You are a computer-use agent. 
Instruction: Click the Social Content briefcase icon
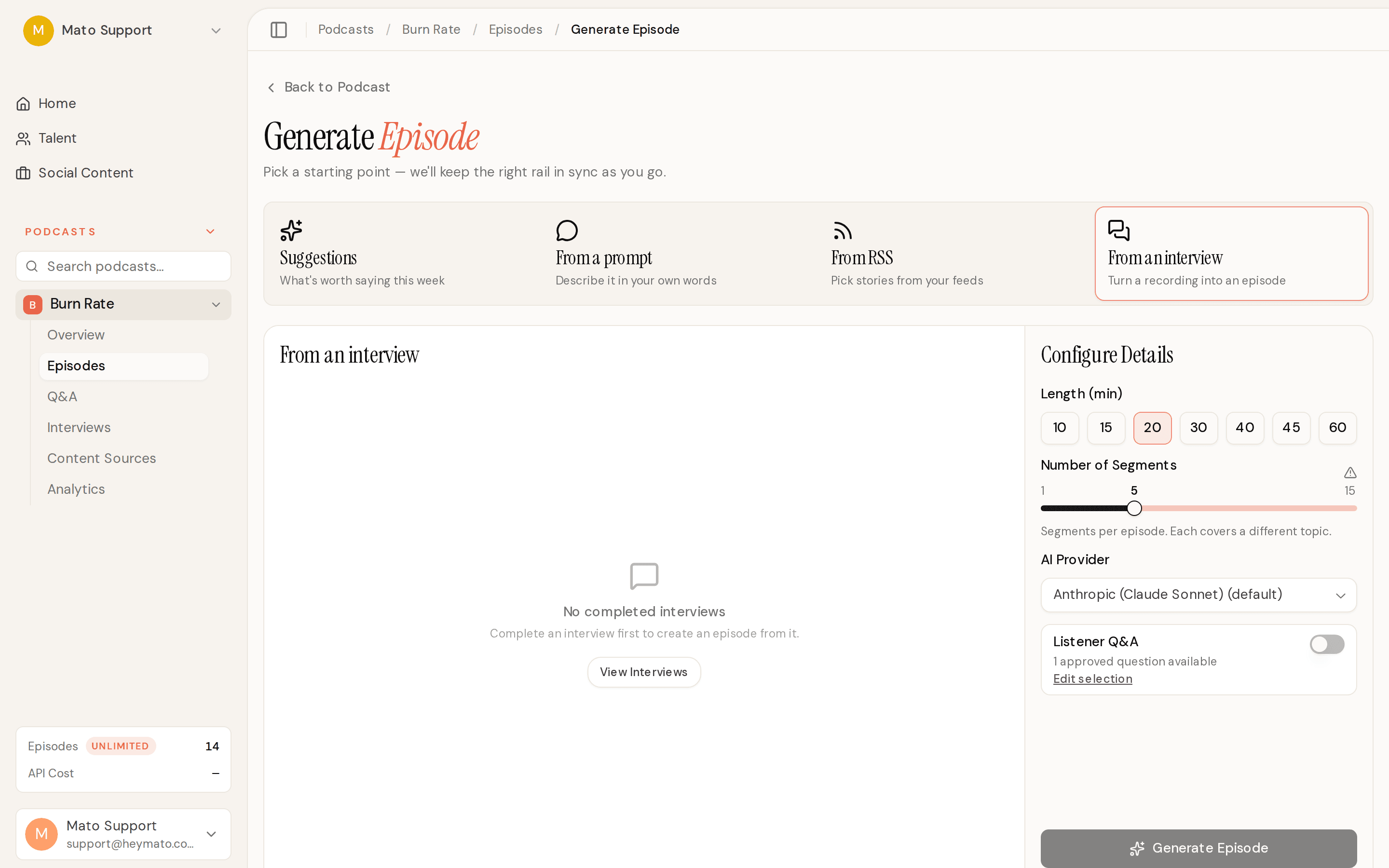tap(23, 173)
